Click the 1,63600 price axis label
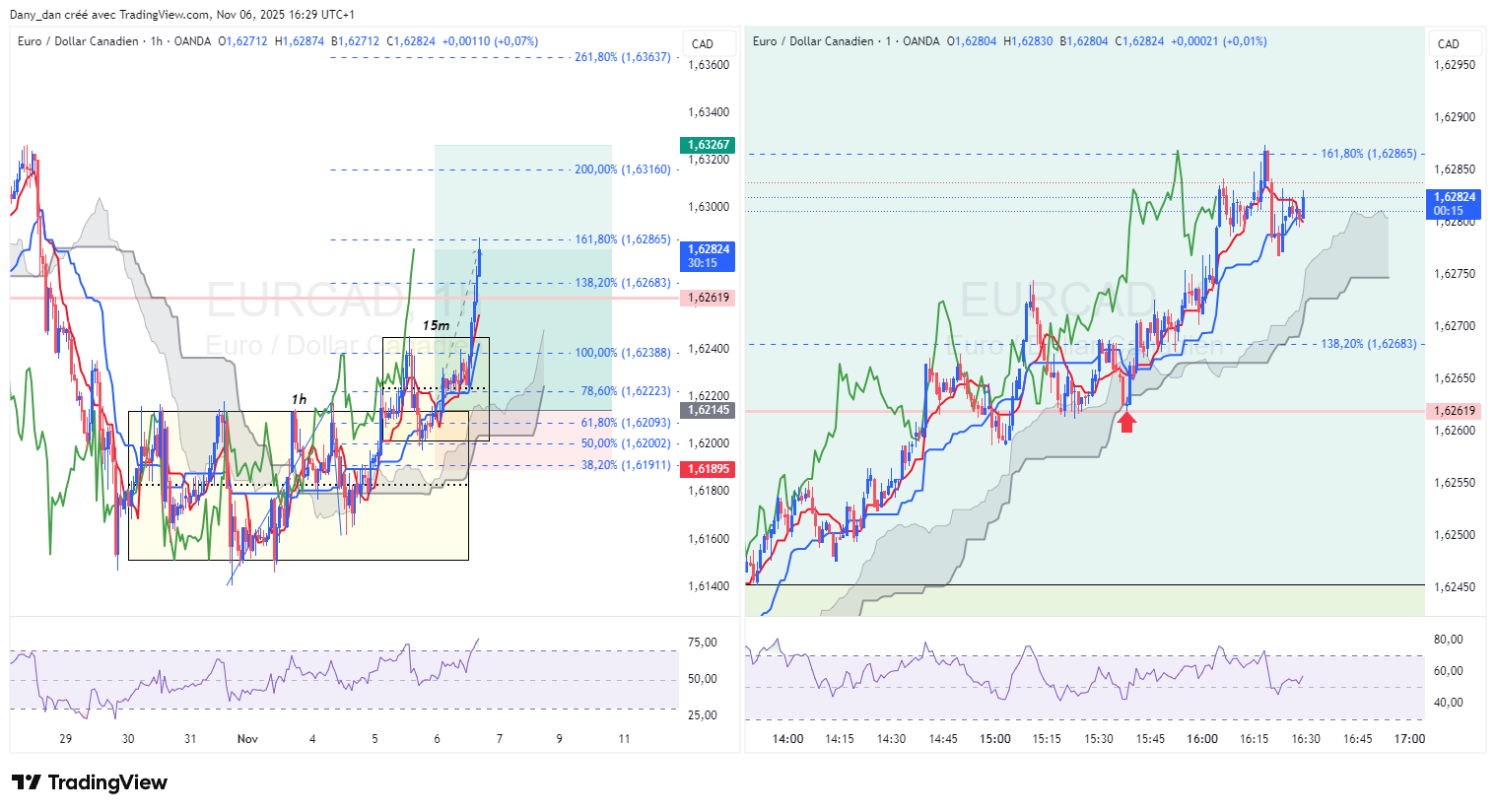Image resolution: width=1496 pixels, height=812 pixels. [x=709, y=65]
